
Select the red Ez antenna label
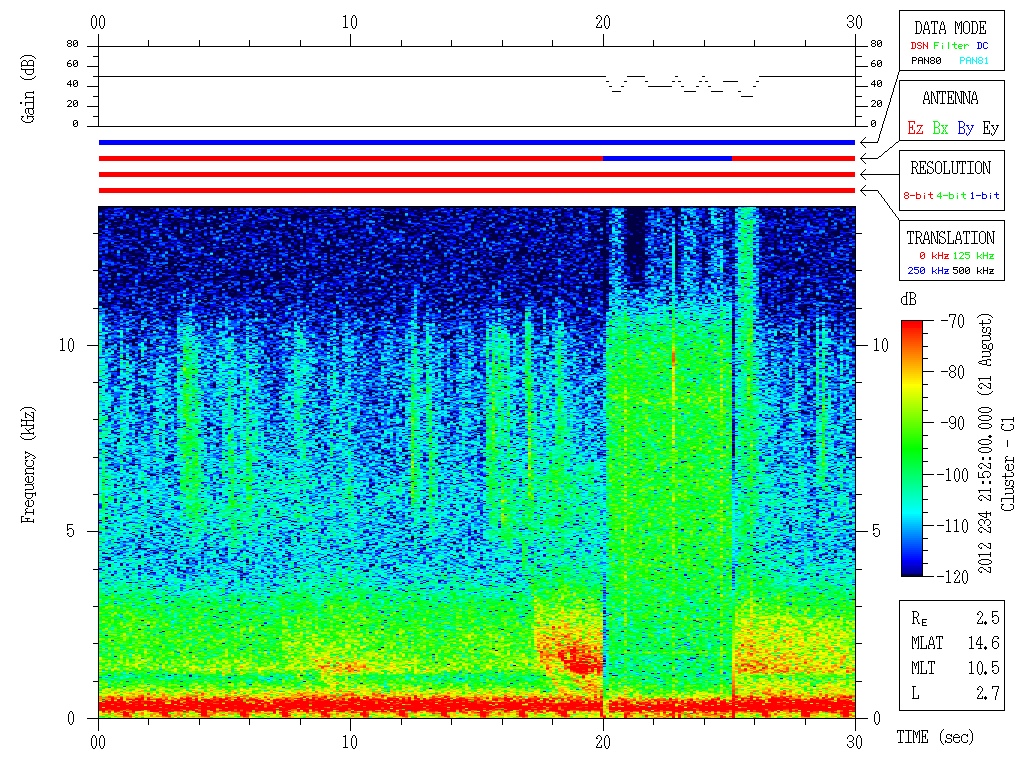[915, 128]
